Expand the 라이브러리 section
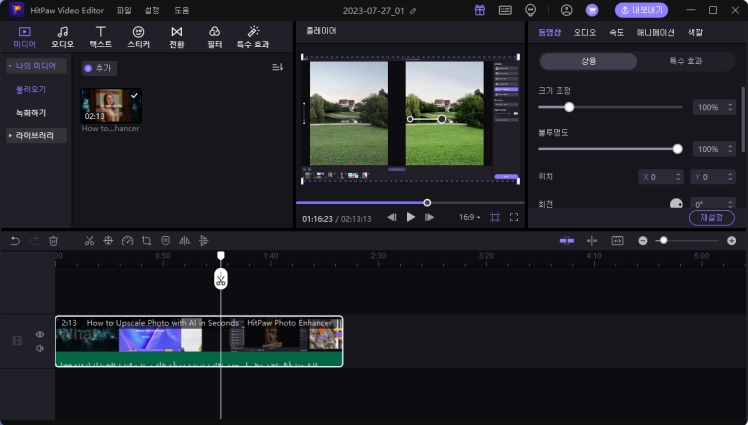The image size is (748, 425). 36,135
